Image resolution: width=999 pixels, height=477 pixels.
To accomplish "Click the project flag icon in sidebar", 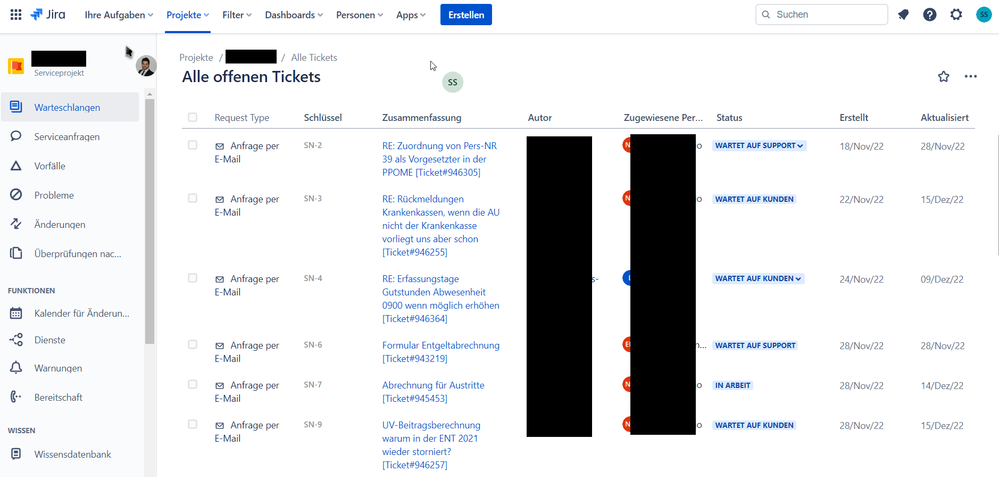I will 16,66.
